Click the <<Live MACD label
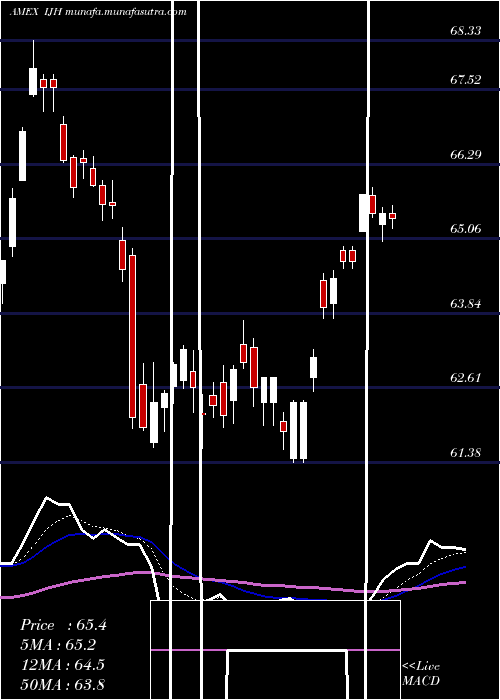The image size is (500, 700). click(x=421, y=674)
